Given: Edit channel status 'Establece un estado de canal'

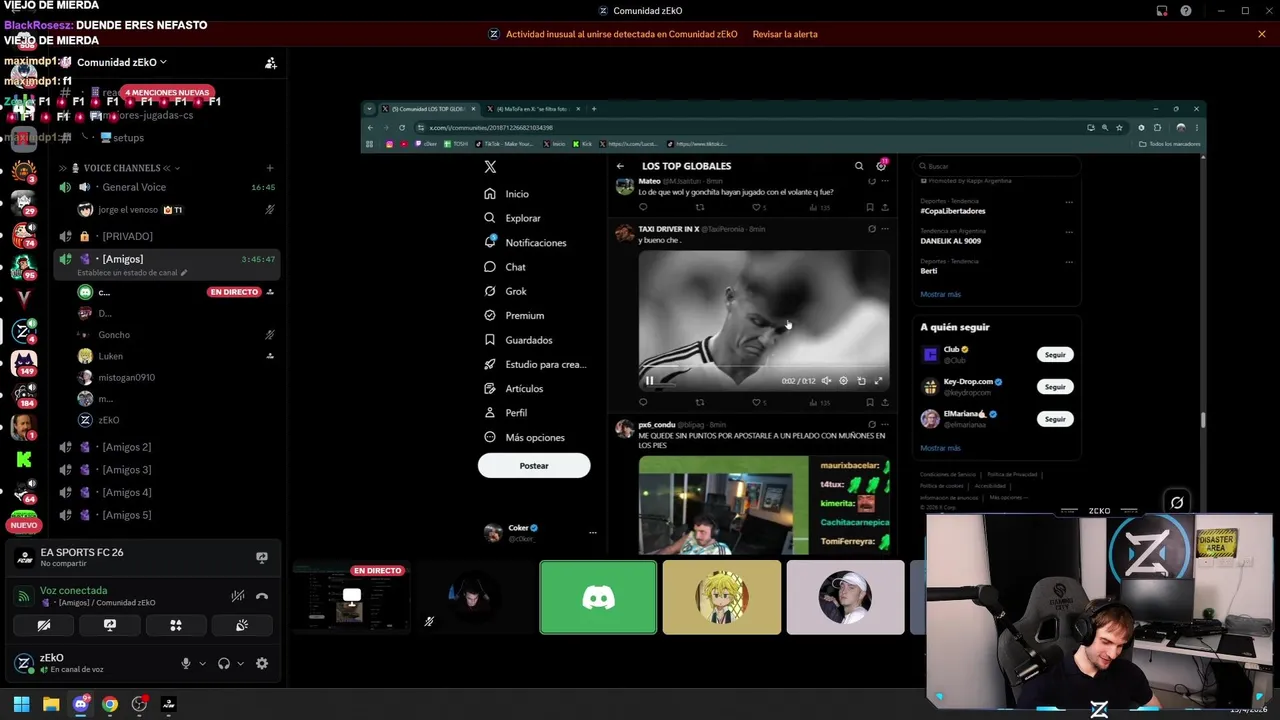Looking at the screenshot, I should (x=132, y=272).
